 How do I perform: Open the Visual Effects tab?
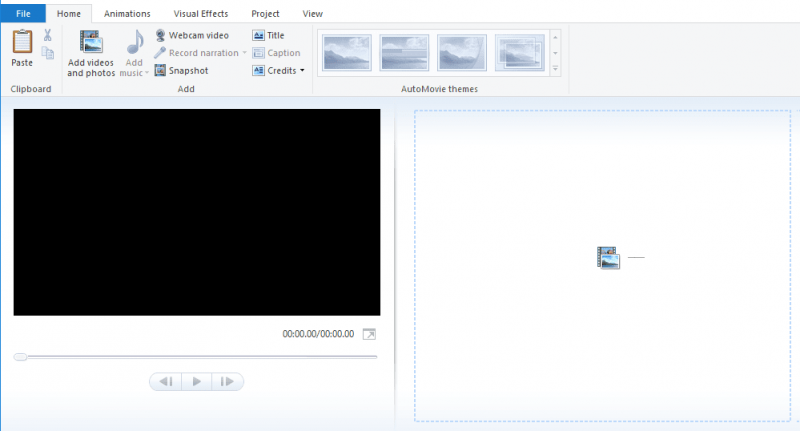tap(201, 14)
